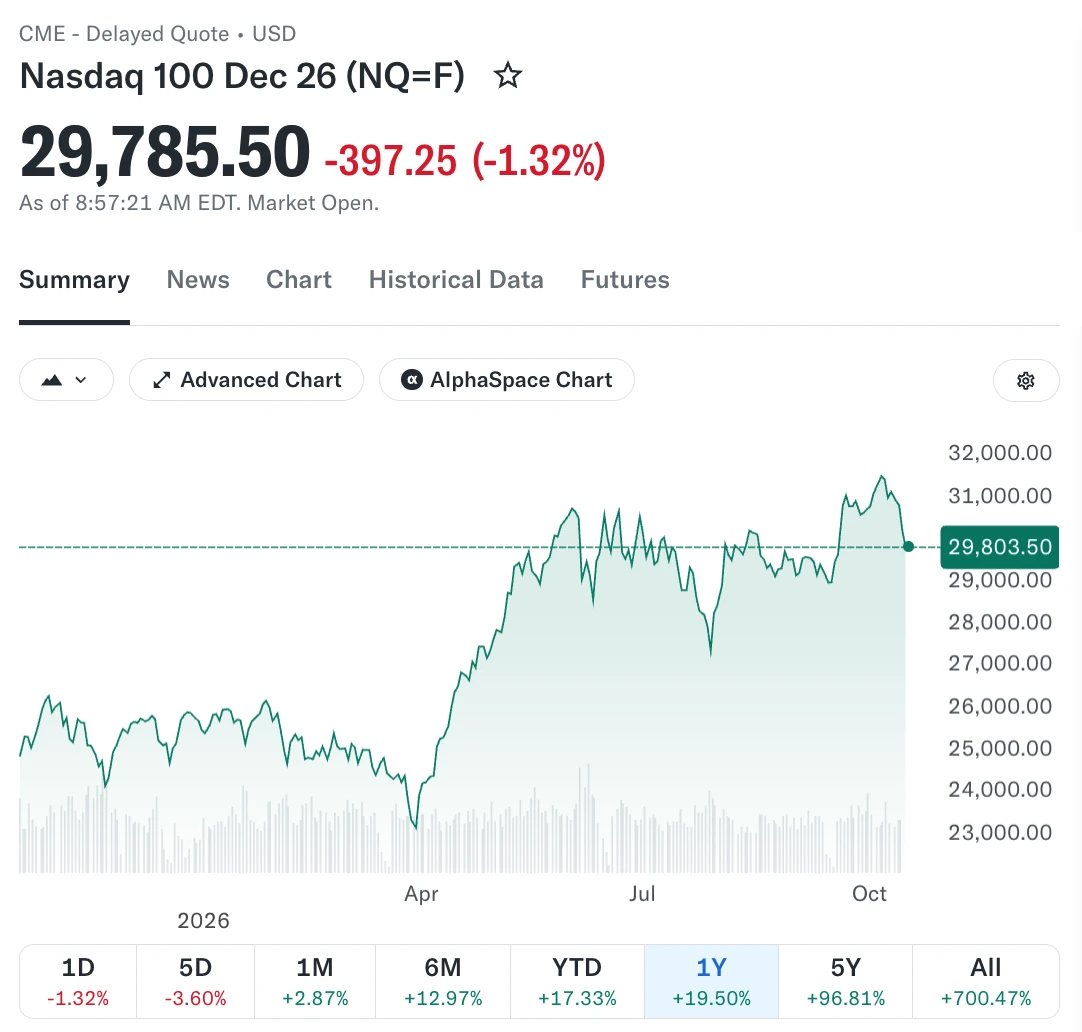Select the YTD range
The image size is (1082, 1032).
(x=577, y=982)
